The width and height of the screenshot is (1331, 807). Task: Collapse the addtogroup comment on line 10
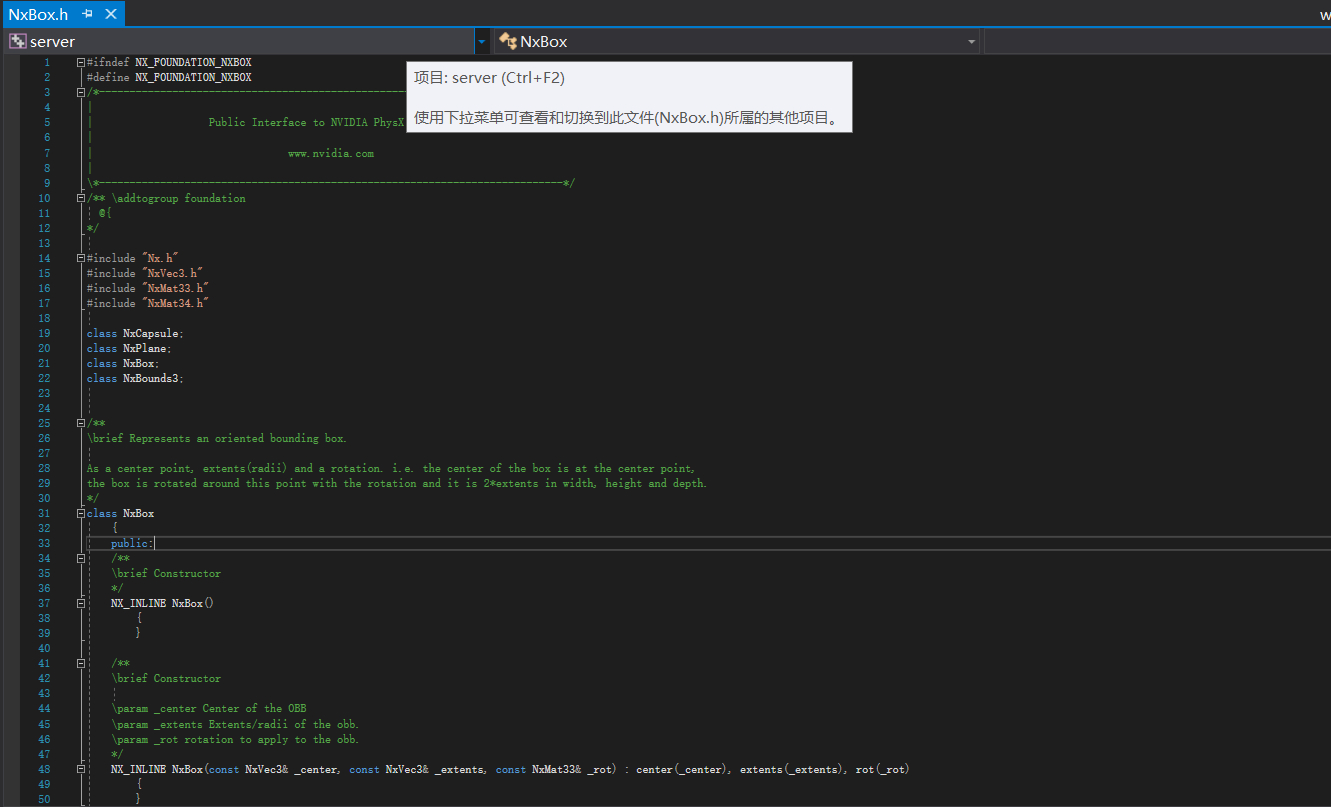[81, 198]
